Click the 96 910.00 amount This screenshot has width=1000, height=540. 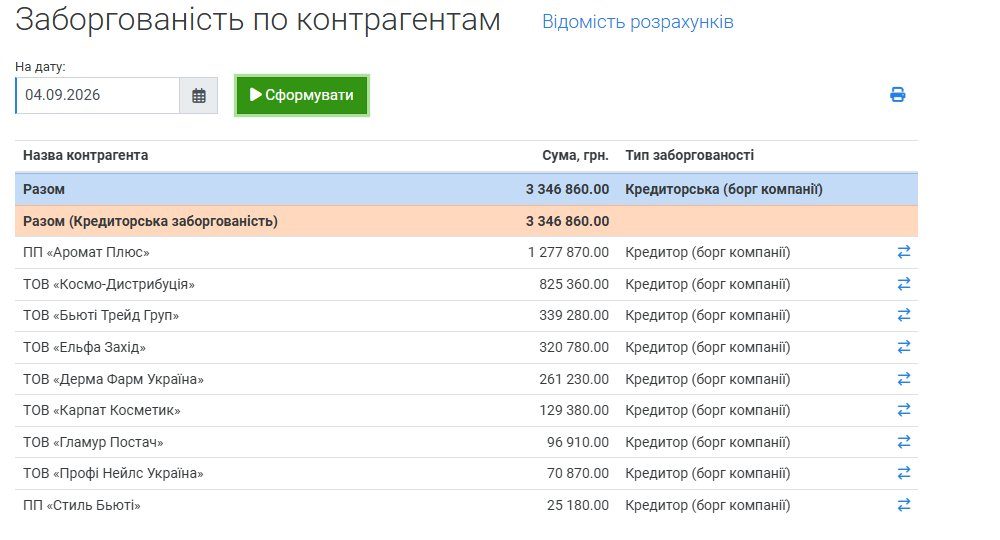pyautogui.click(x=578, y=442)
